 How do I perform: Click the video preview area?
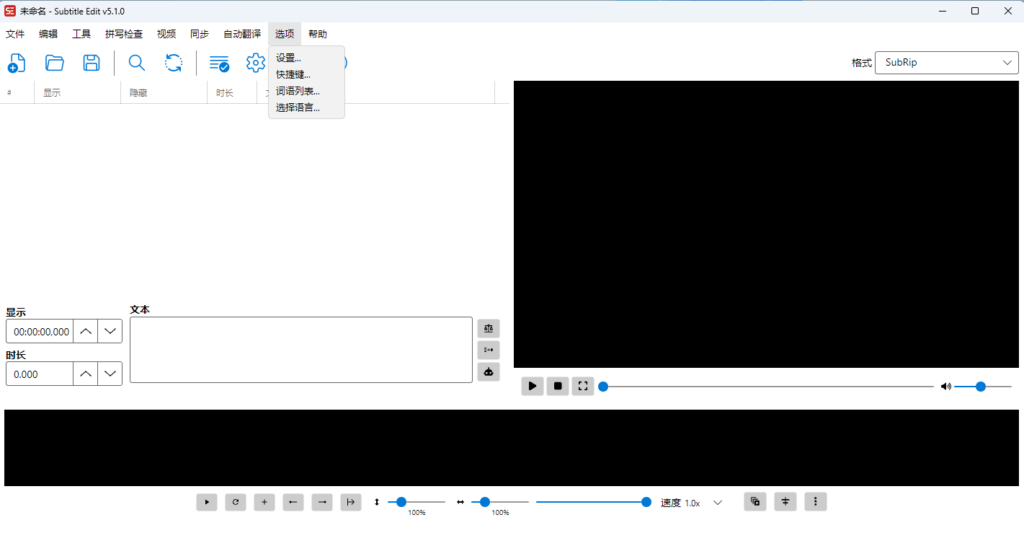pyautogui.click(x=766, y=224)
